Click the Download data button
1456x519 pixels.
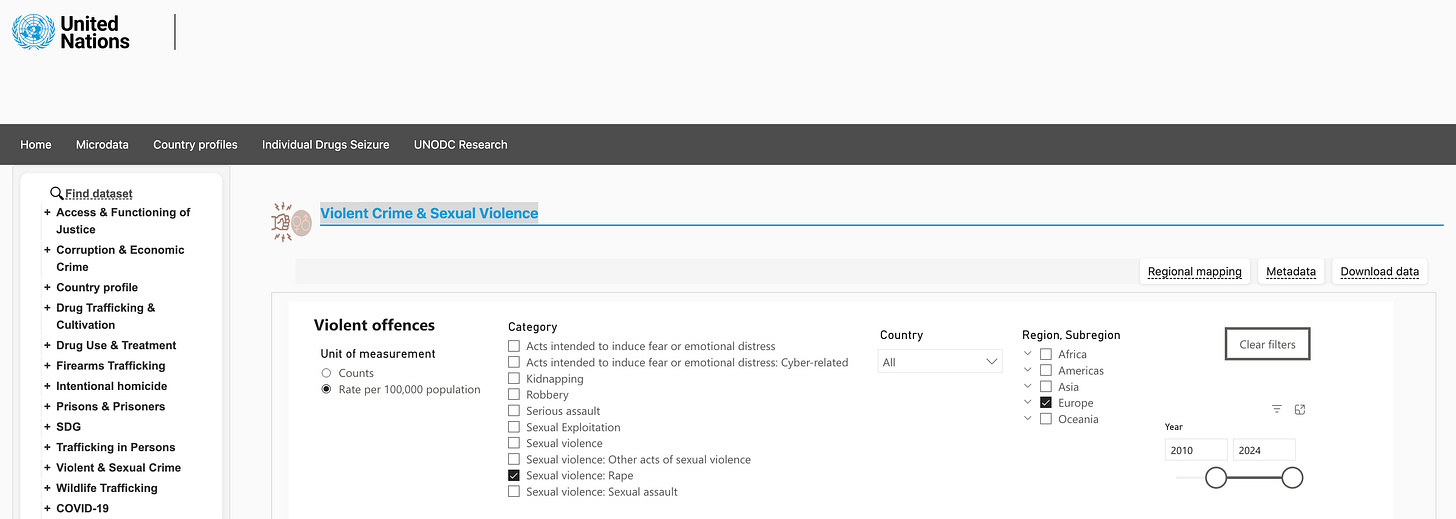1380,271
